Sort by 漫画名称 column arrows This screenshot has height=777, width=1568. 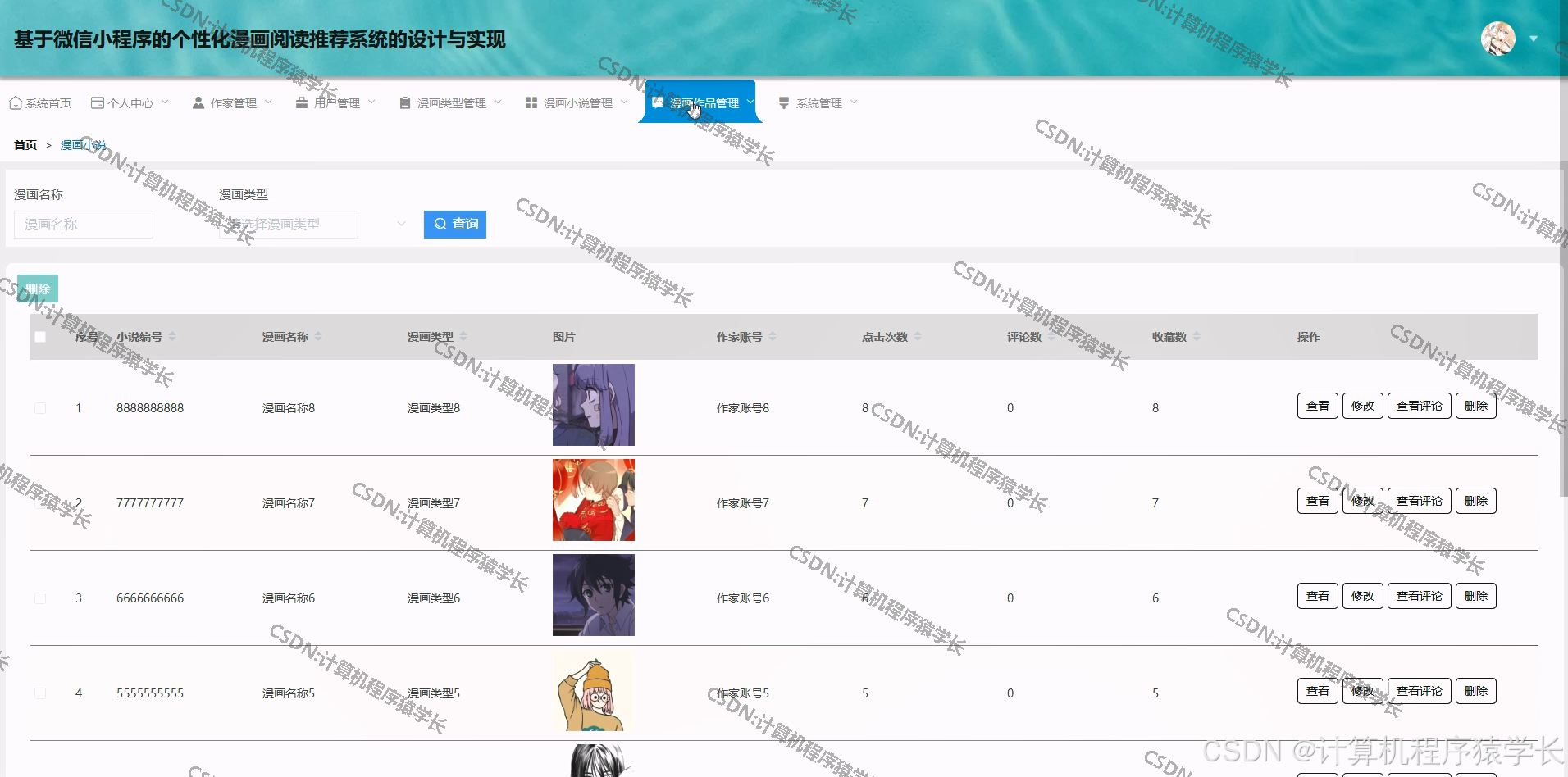tap(318, 337)
